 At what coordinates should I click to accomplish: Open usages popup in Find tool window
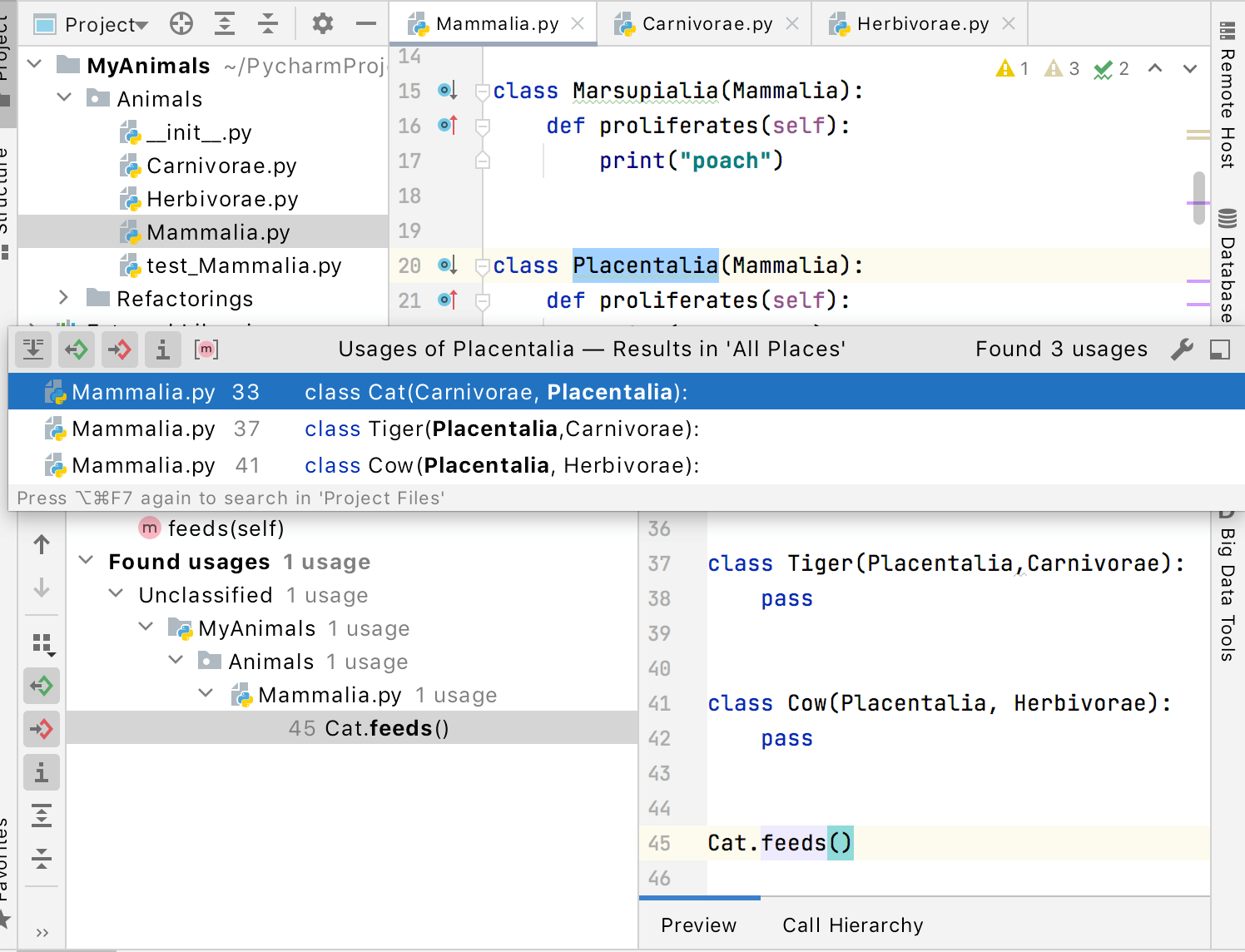(1220, 350)
